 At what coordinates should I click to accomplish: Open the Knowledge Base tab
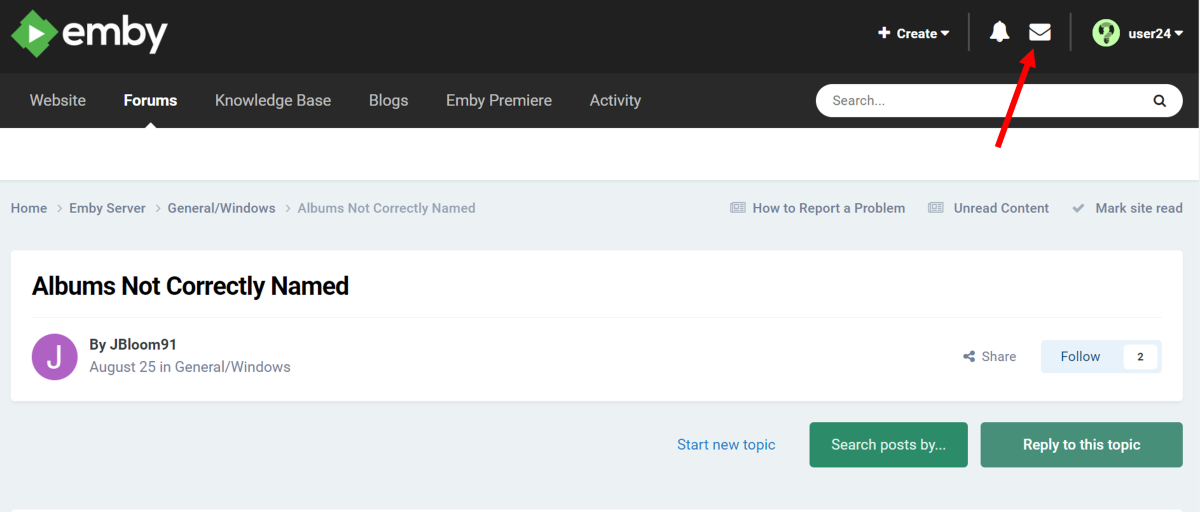(273, 100)
